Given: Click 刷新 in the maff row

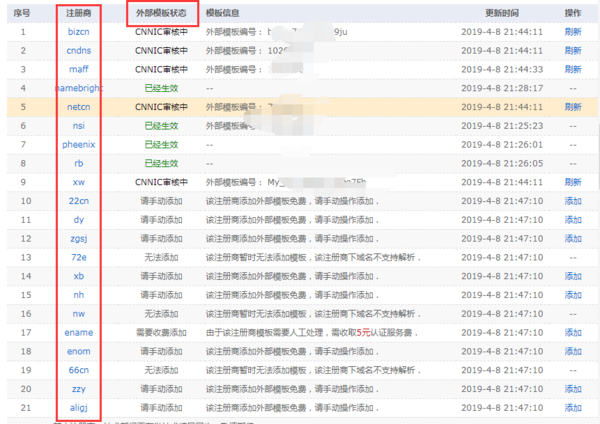Looking at the screenshot, I should click(573, 69).
